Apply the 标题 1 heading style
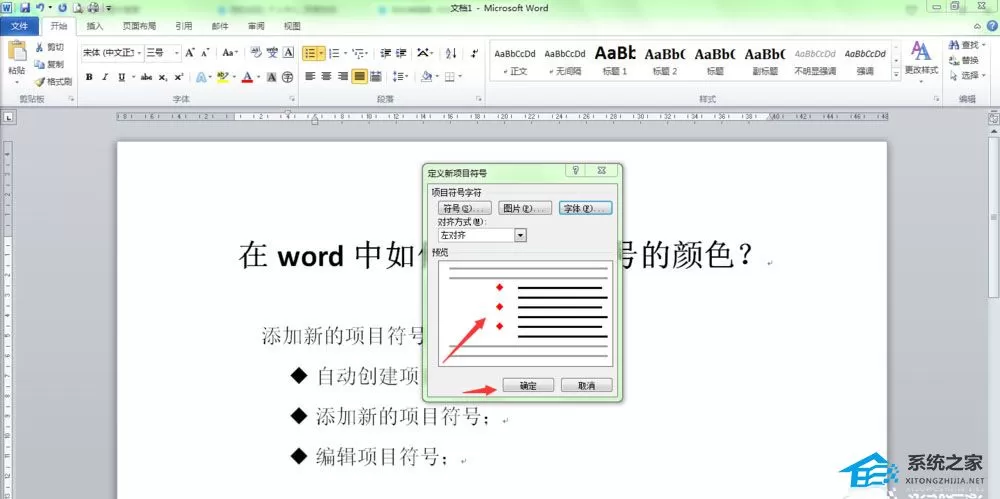The width and height of the screenshot is (1000, 499). (x=615, y=61)
